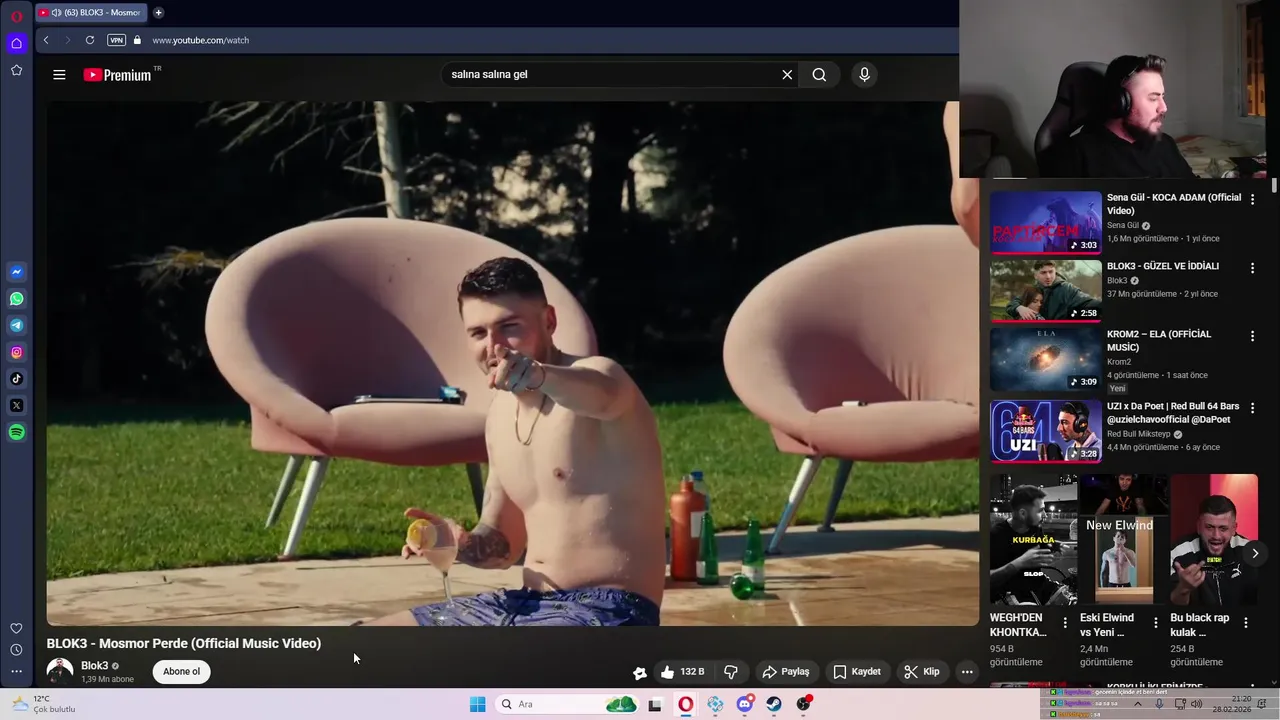Viewport: 1280px width, 720px height.
Task: Select the BLOK3 - Mosmor YouTube tab
Action: pos(90,13)
